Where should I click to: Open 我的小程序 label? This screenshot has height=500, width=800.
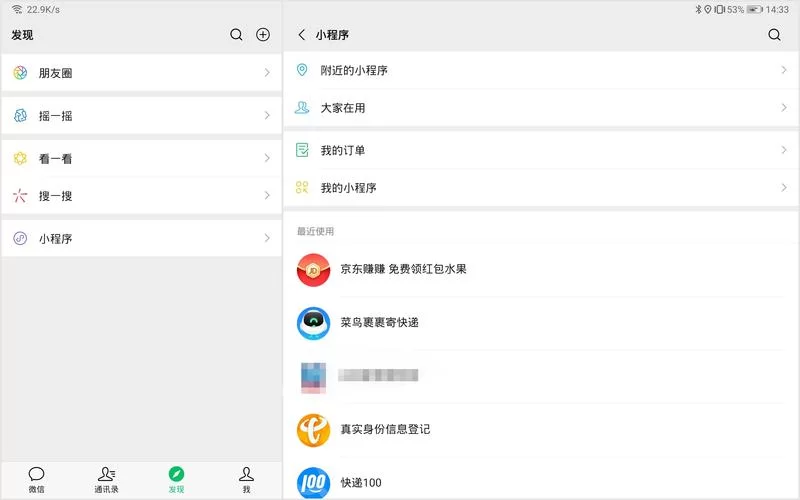point(348,188)
